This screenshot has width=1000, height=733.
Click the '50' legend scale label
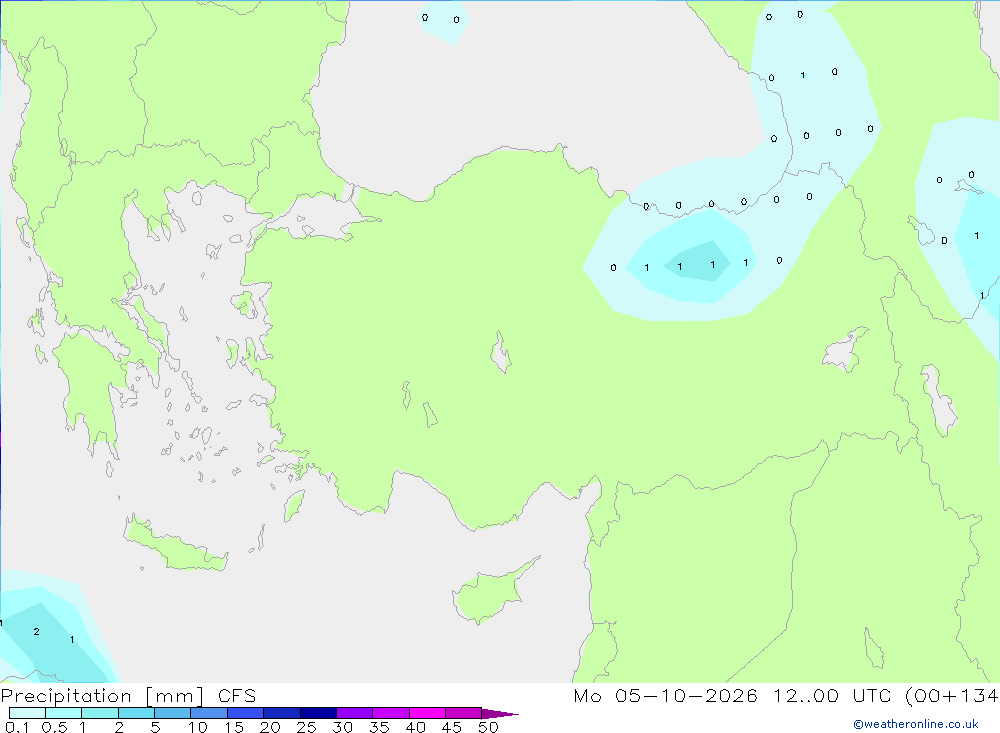488,727
